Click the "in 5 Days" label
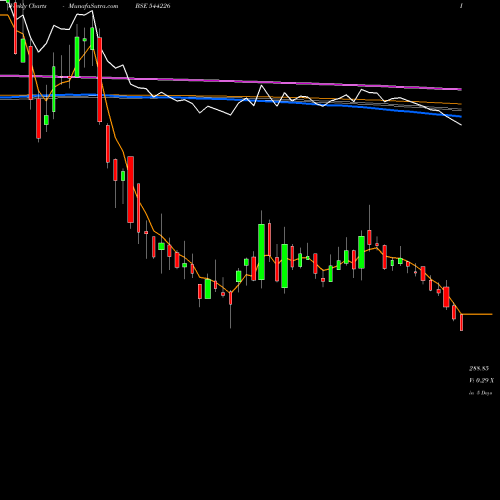This screenshot has height=500, width=500. [x=480, y=393]
